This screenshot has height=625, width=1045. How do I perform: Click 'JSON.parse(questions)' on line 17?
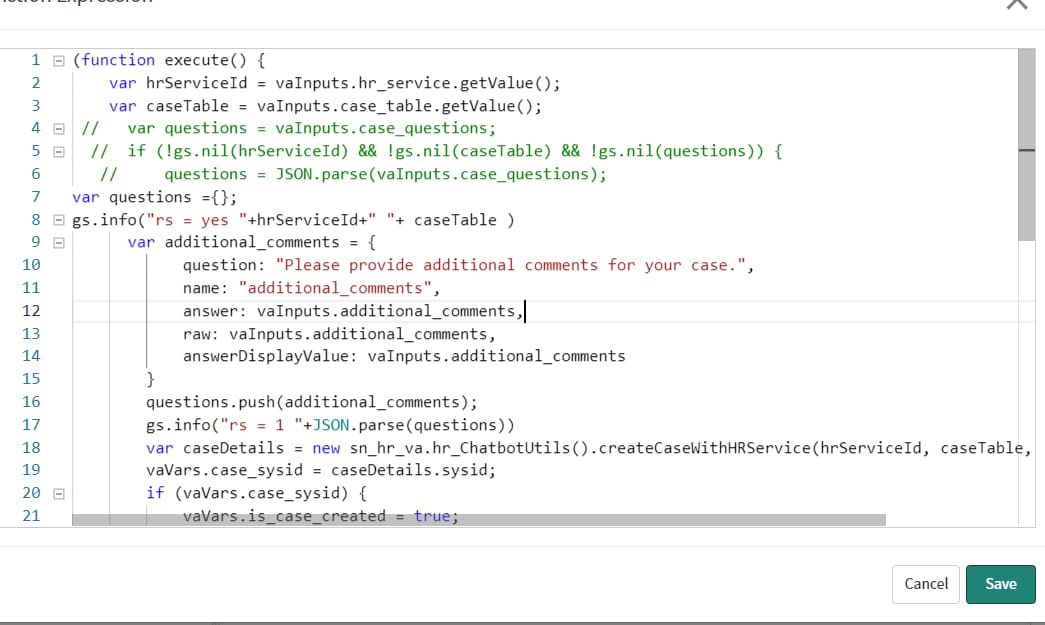coord(410,425)
